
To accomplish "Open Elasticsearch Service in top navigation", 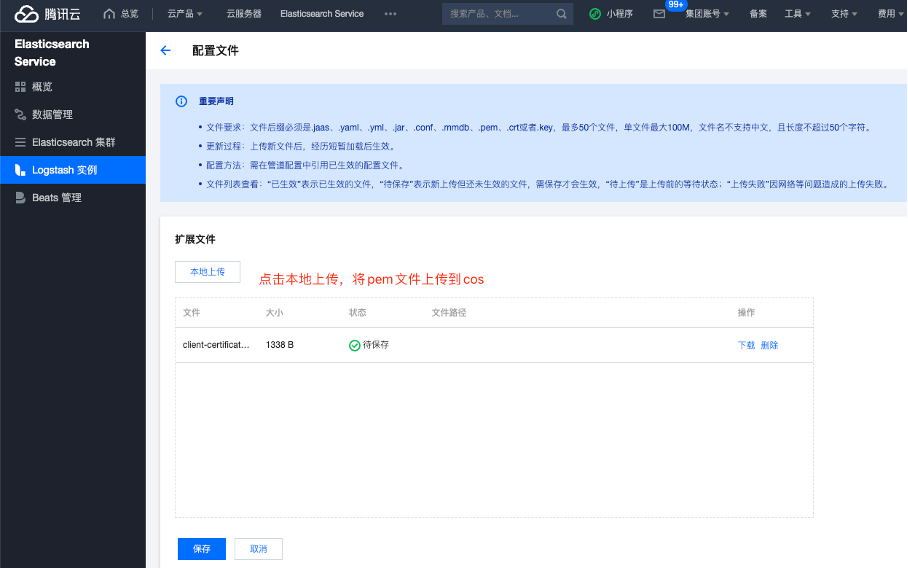I will pos(322,14).
